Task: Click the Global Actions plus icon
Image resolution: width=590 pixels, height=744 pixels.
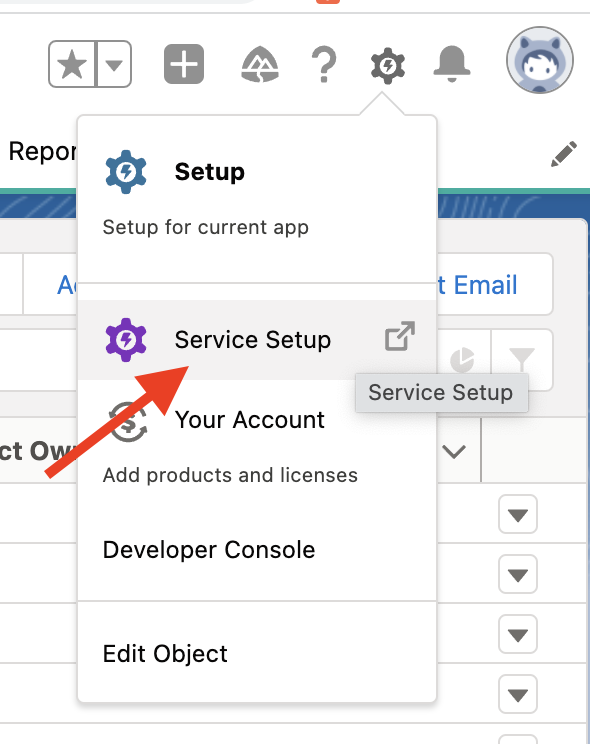Action: pos(184,64)
